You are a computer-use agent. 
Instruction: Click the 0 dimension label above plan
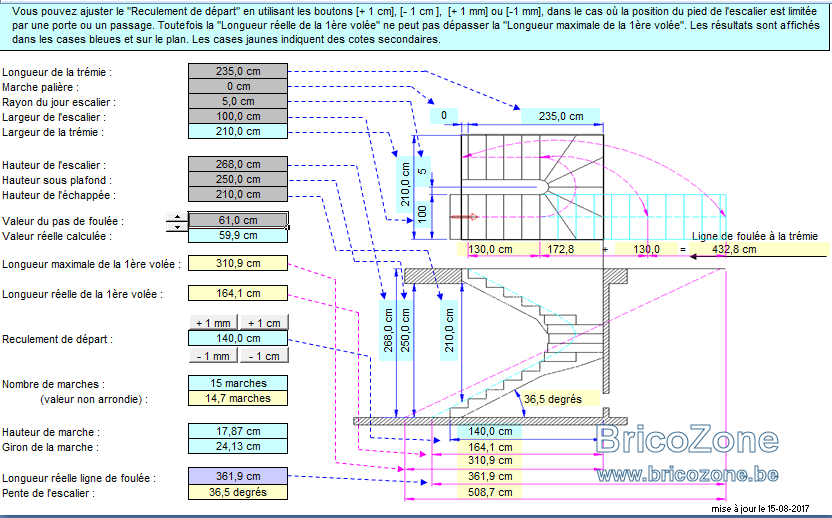(x=444, y=115)
